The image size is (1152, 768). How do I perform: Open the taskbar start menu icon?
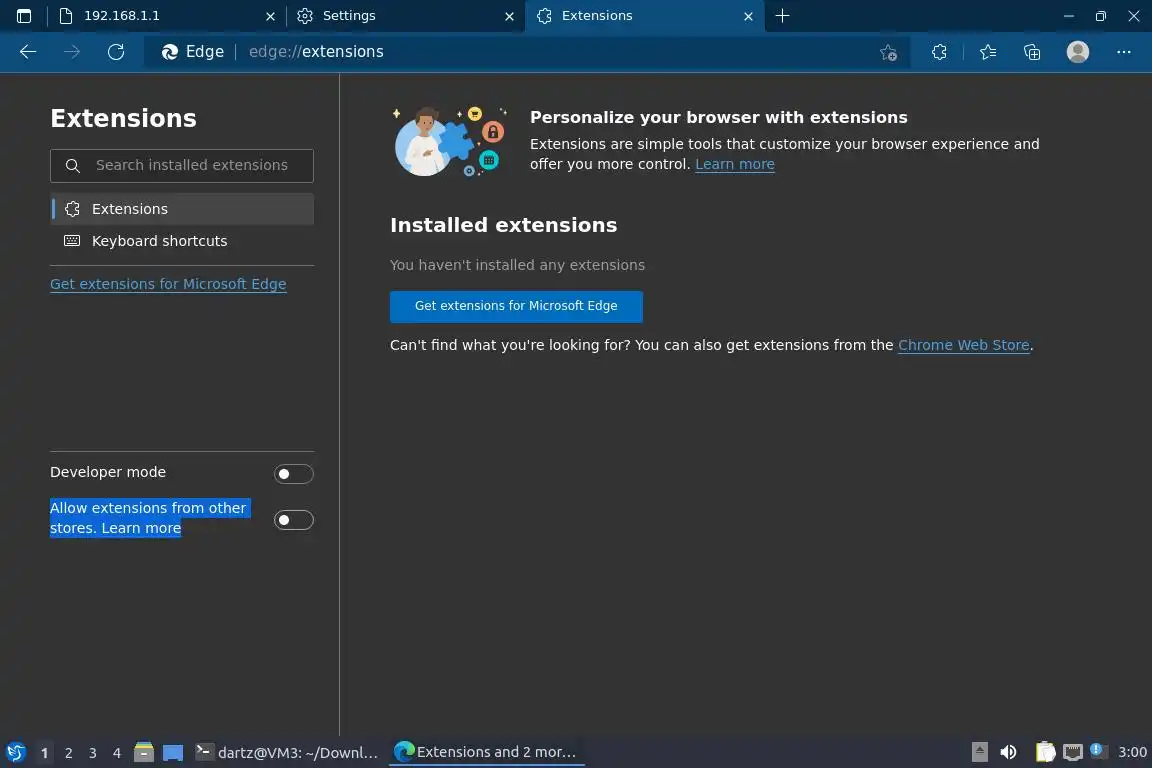[15, 752]
